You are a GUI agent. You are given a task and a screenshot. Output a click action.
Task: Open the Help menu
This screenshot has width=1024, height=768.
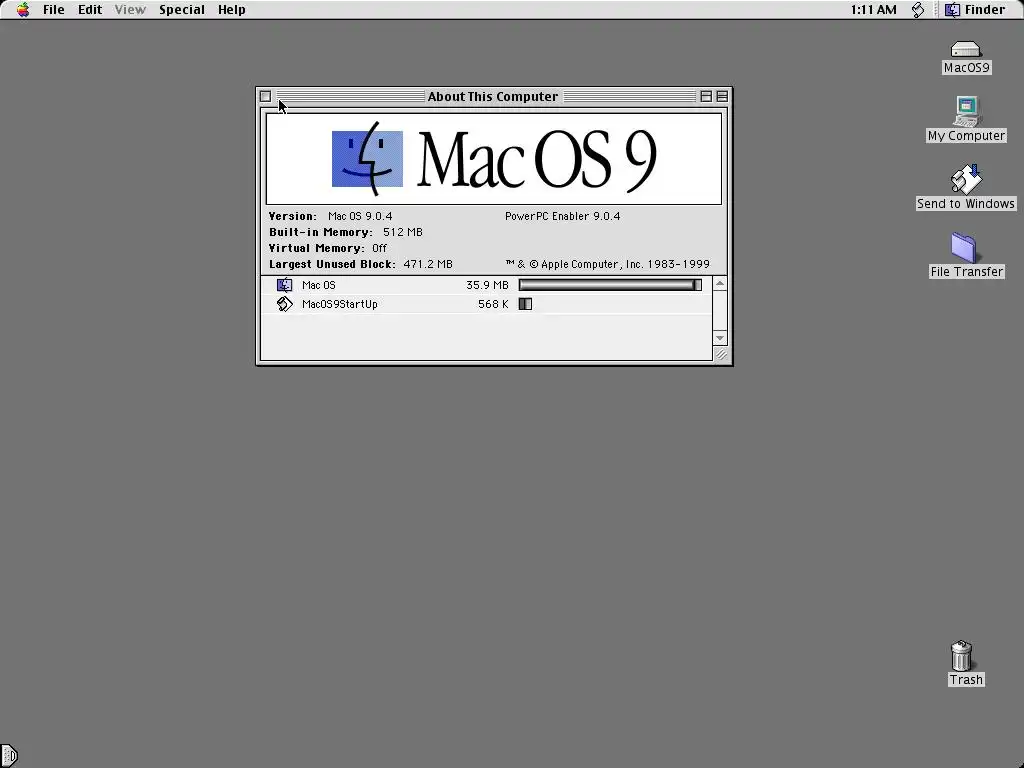pos(231,10)
